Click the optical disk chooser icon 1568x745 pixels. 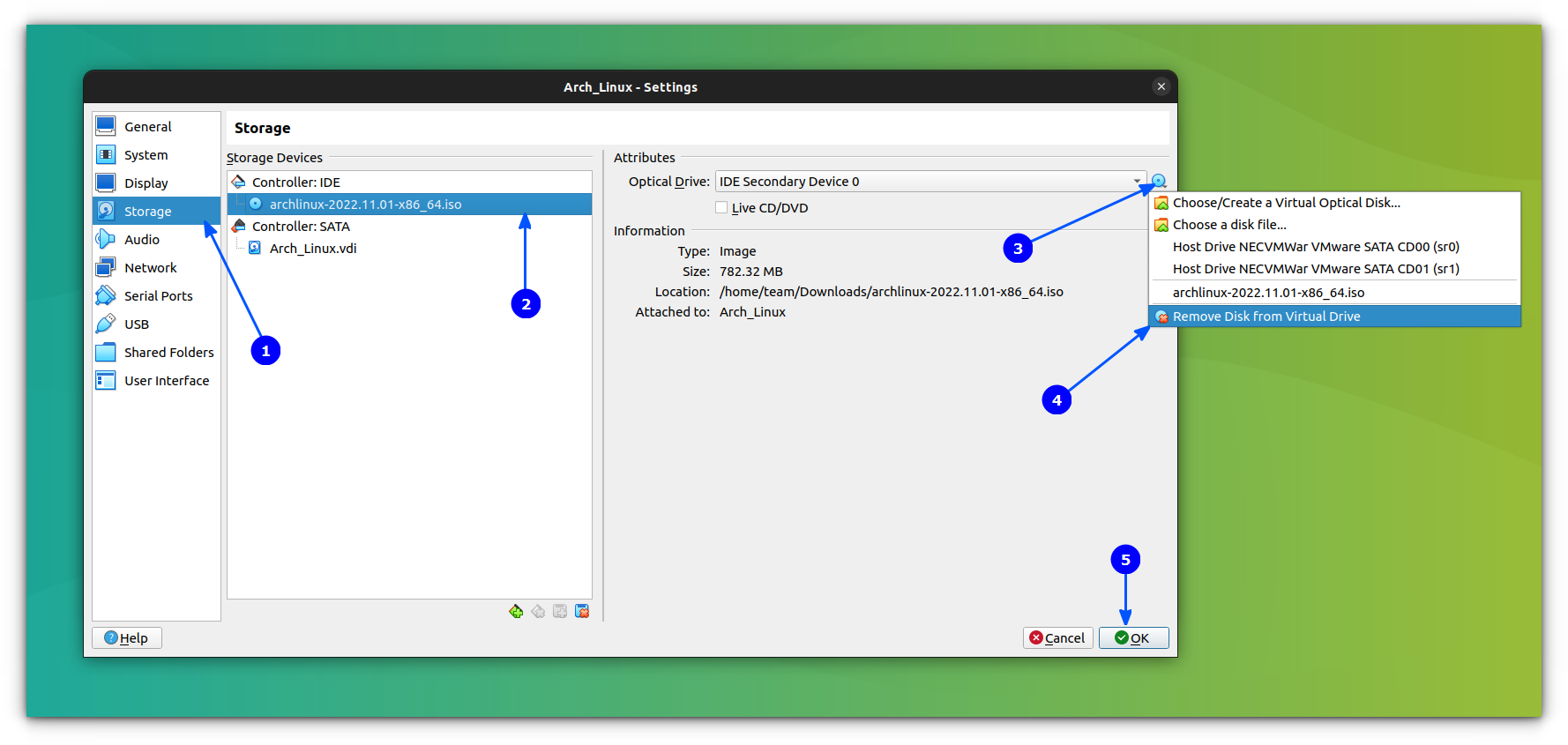(1159, 182)
